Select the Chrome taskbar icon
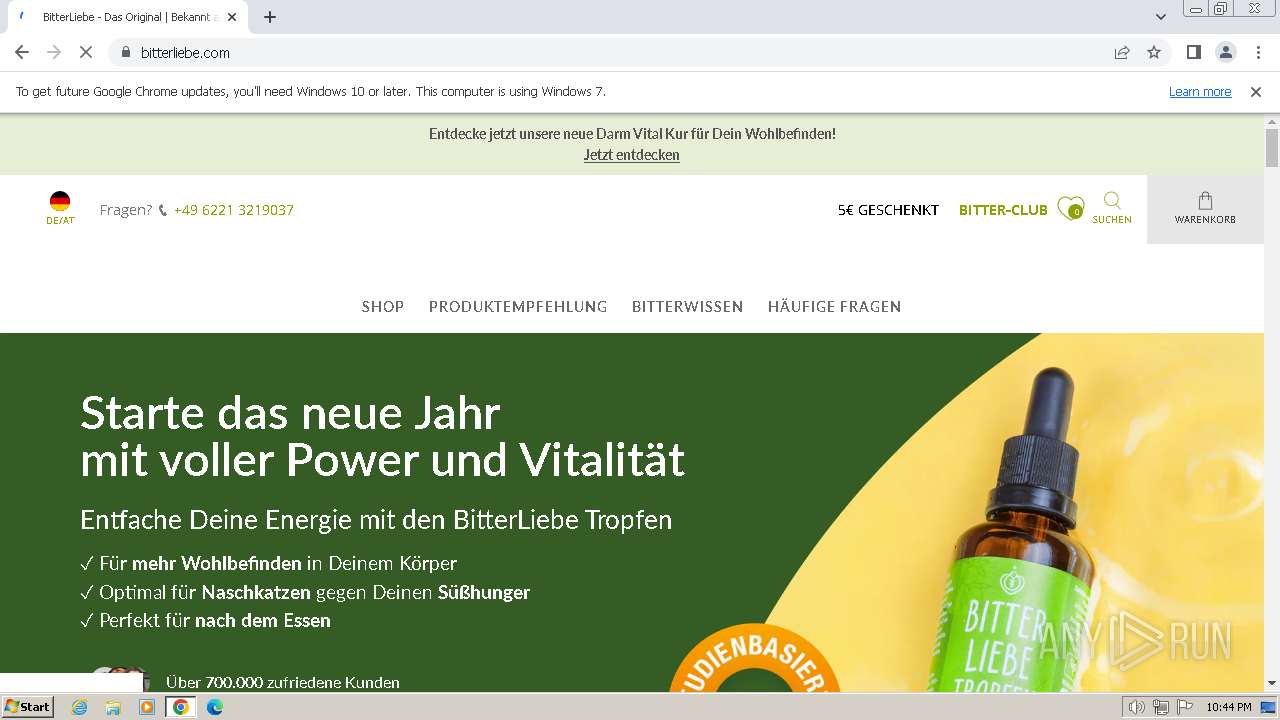 coord(181,707)
